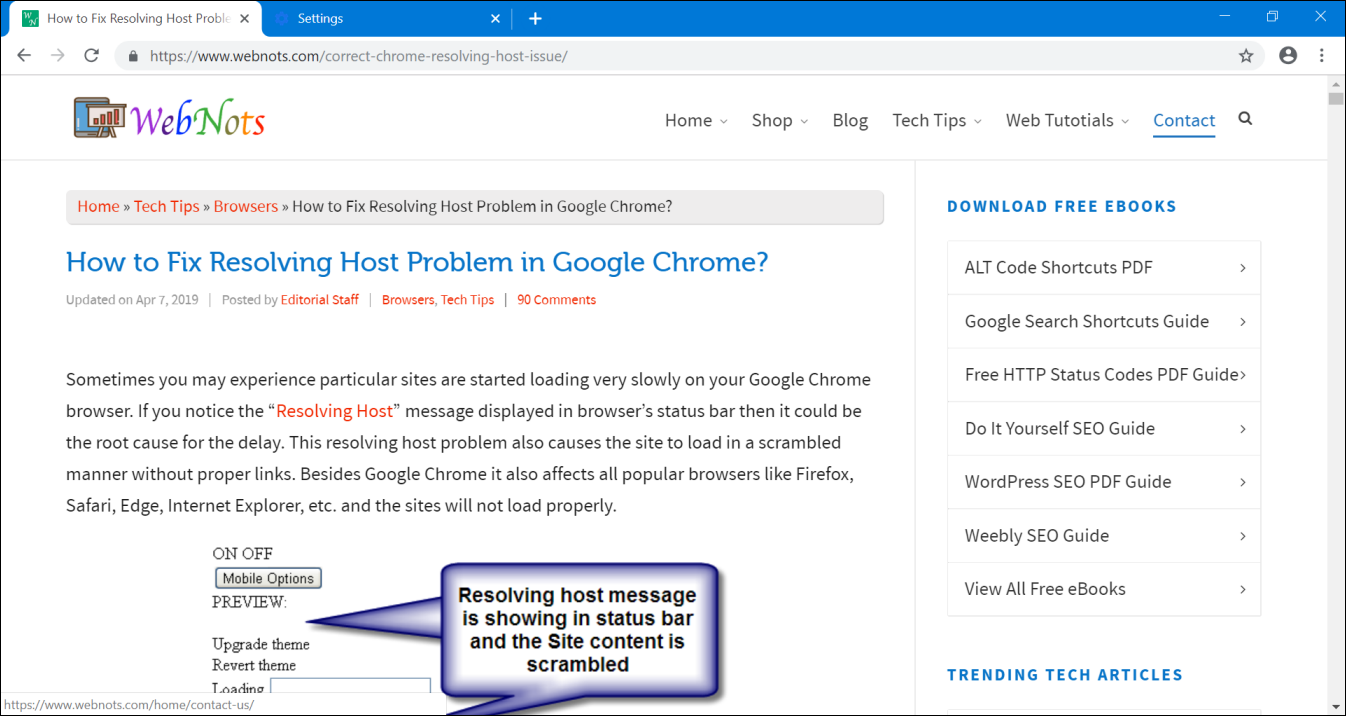The image size is (1346, 716).
Task: Click the site search magnifier icon
Action: coord(1245,119)
